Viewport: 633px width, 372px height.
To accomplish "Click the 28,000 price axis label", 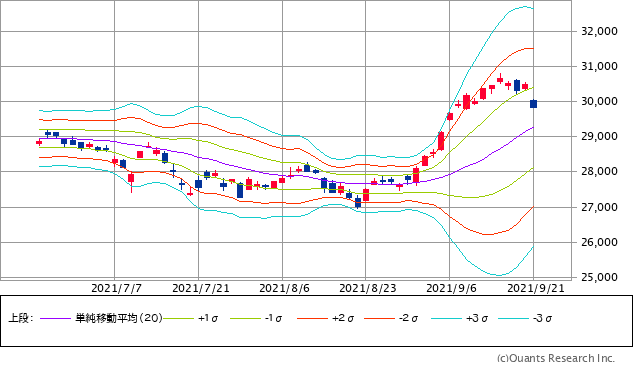I will pyautogui.click(x=599, y=172).
